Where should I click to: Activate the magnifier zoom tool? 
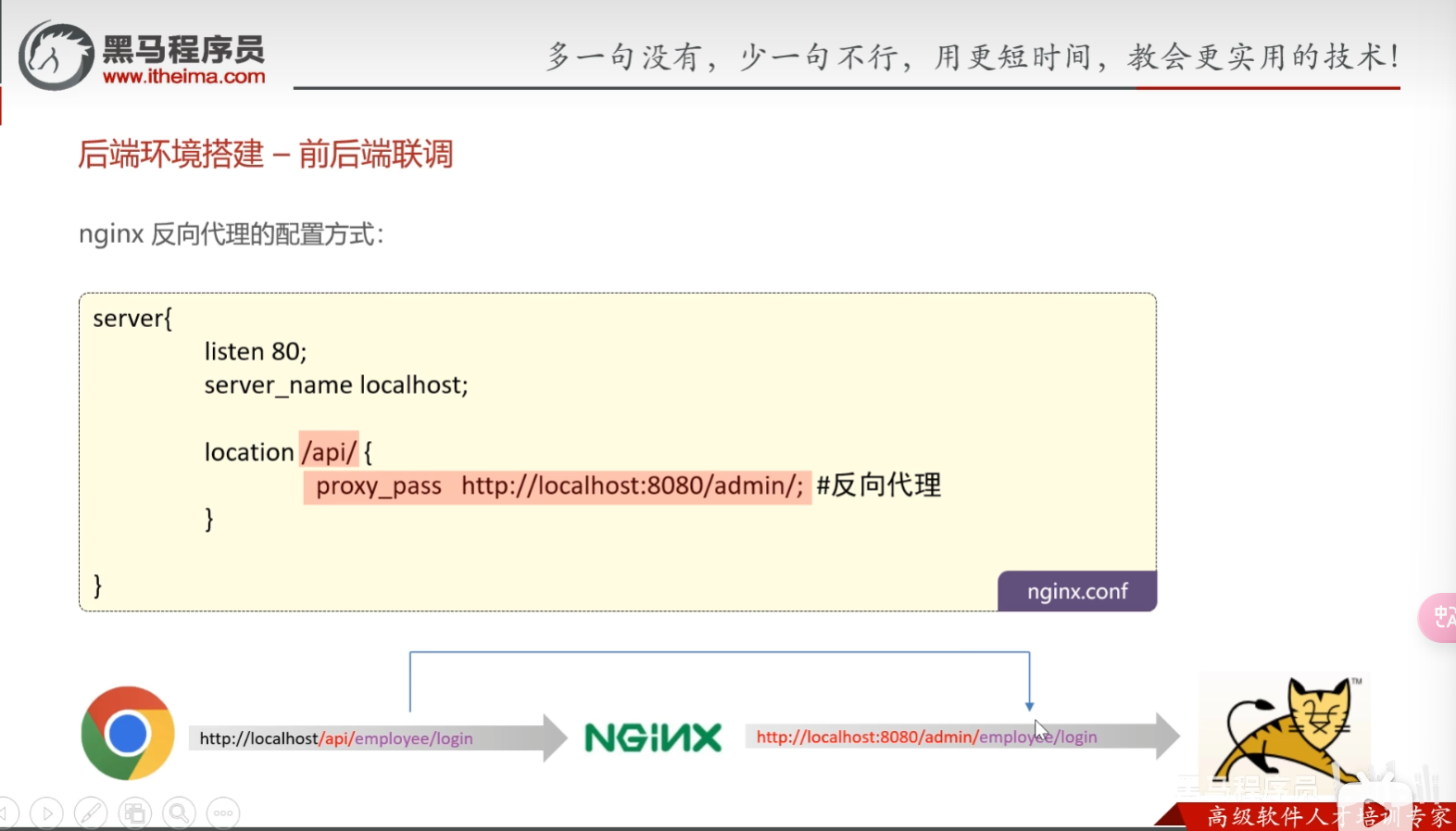point(179,813)
